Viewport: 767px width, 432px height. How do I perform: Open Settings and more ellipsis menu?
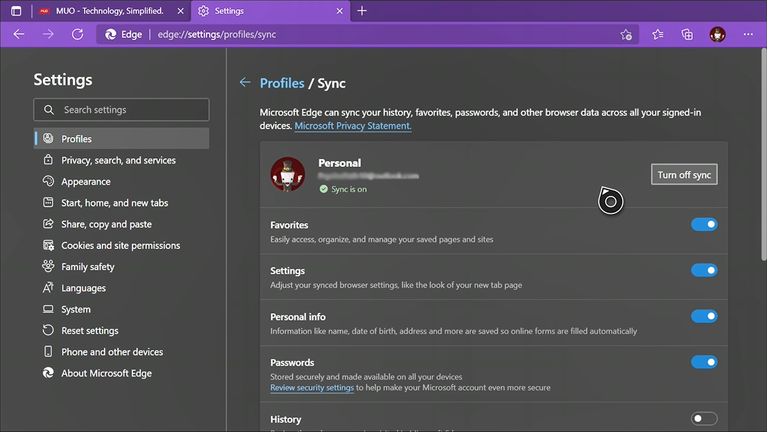point(748,34)
